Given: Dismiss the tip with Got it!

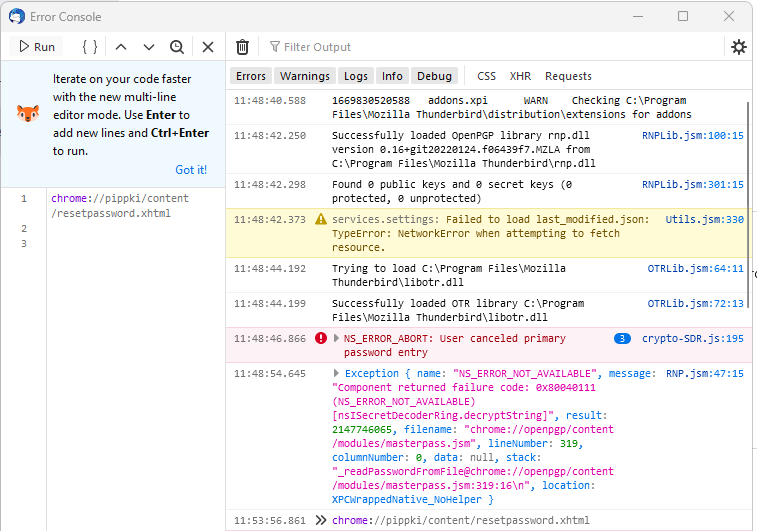Looking at the screenshot, I should (191, 169).
